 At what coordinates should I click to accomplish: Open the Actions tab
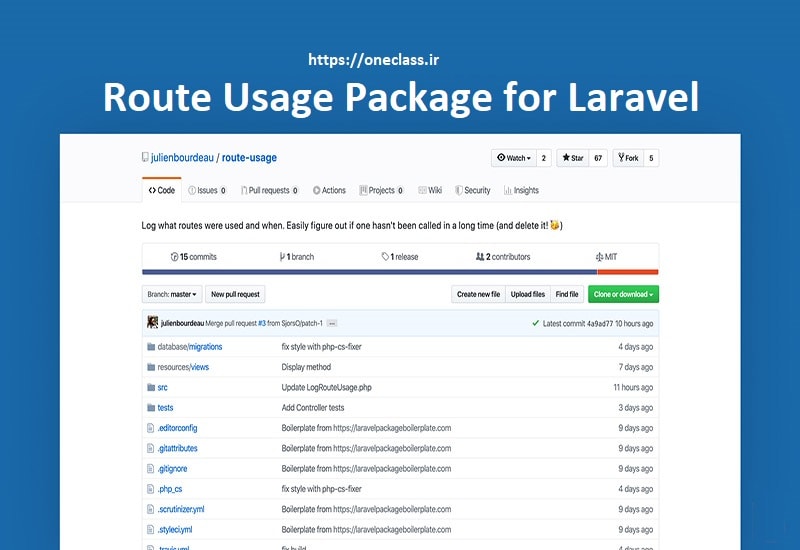[329, 190]
